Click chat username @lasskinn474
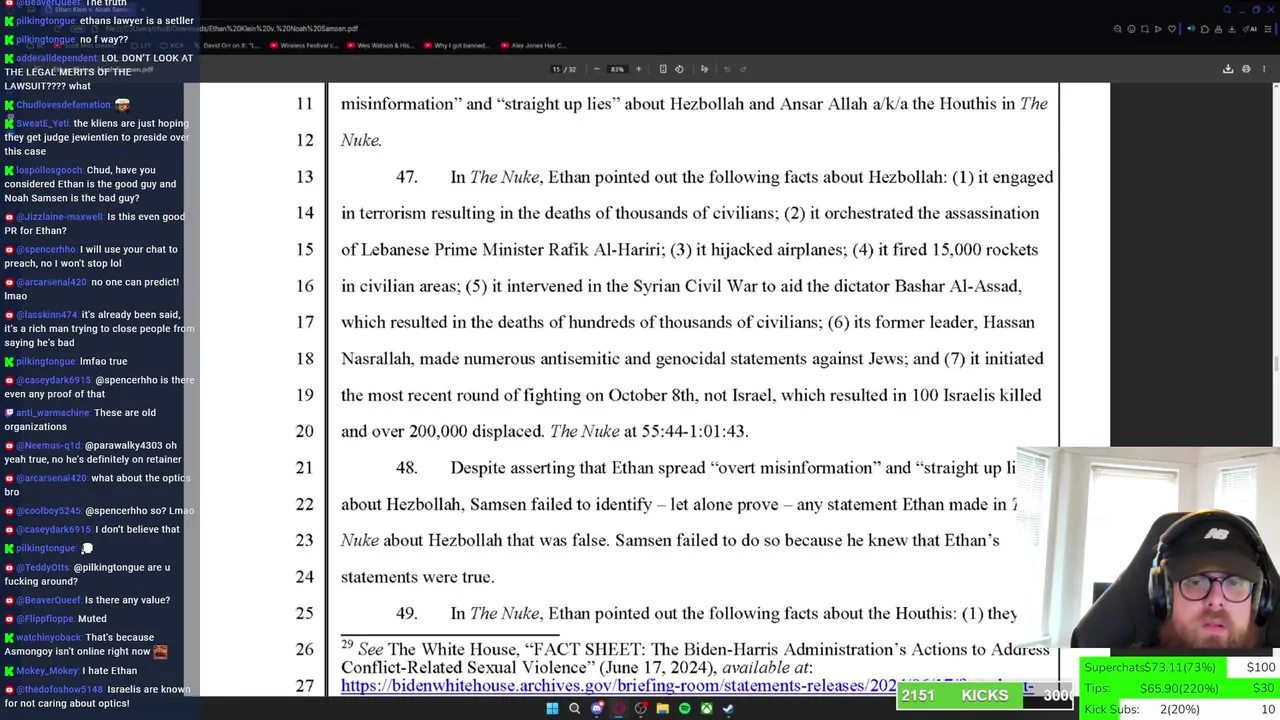The image size is (1280, 720). 47,315
